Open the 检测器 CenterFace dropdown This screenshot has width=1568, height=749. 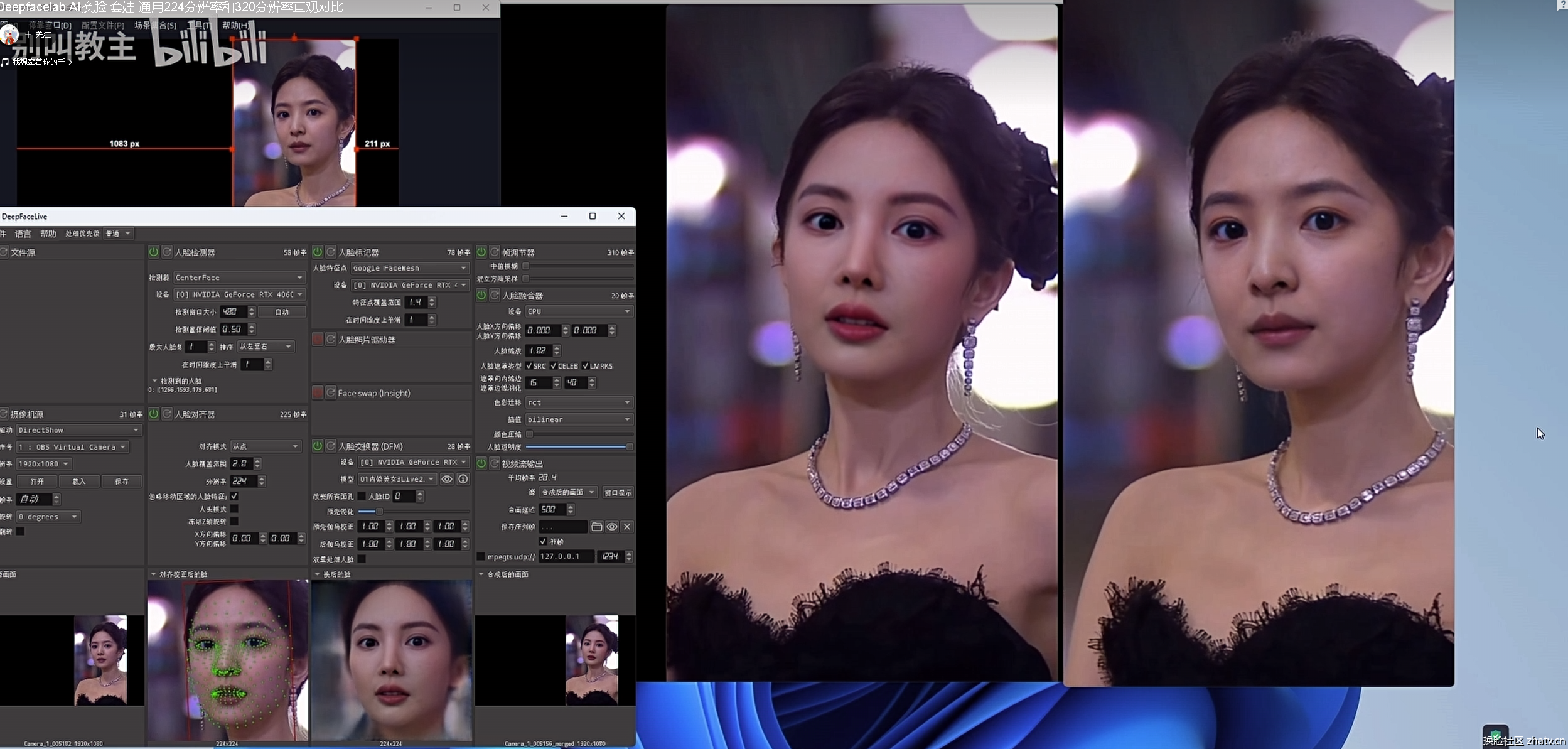239,277
